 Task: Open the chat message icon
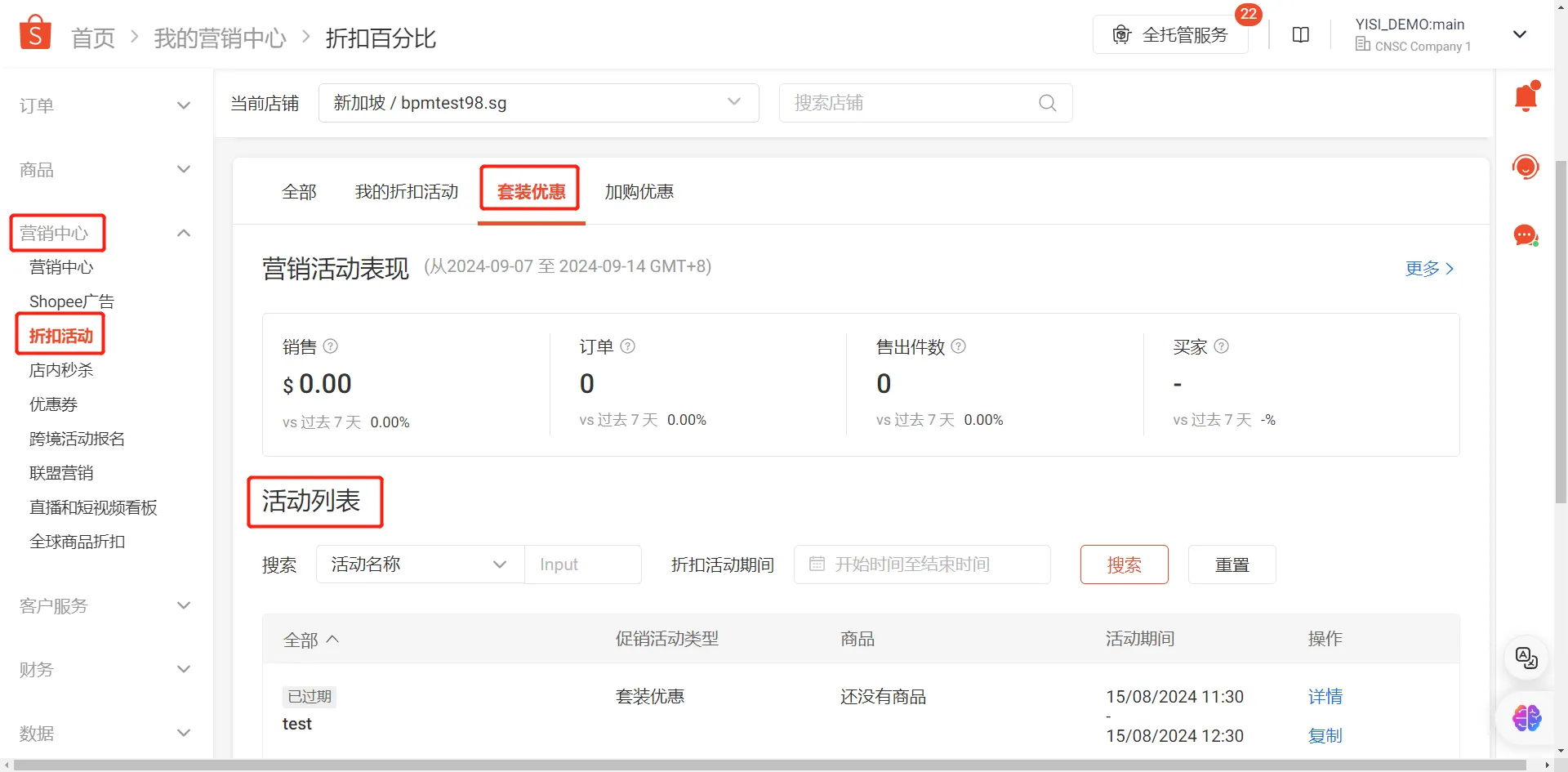(x=1526, y=235)
